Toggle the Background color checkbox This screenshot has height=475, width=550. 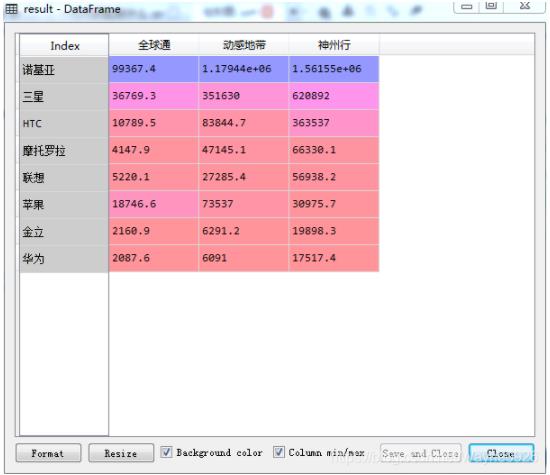click(166, 452)
